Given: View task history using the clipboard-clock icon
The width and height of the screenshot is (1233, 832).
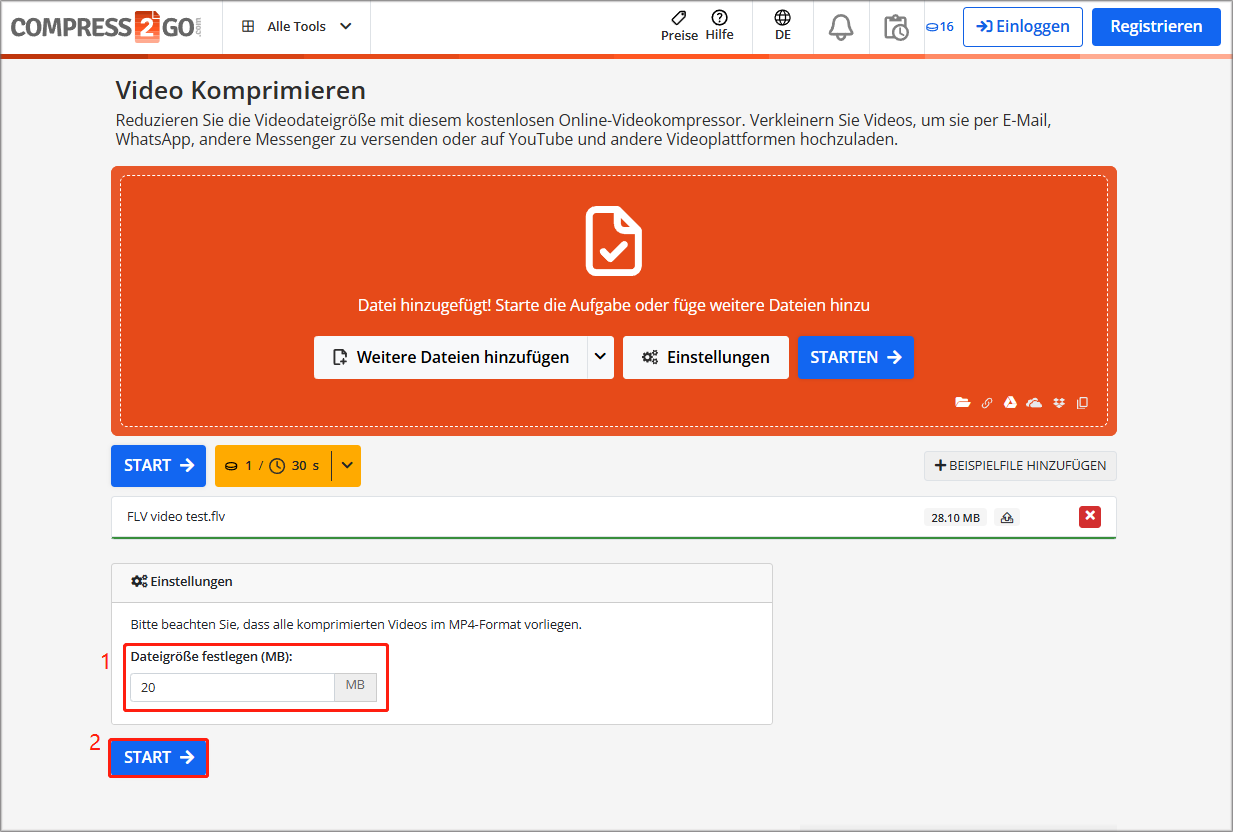Looking at the screenshot, I should point(896,27).
